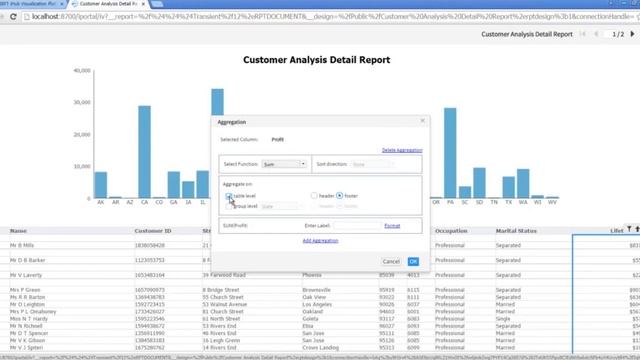Viewport: 640px width, 360px height.
Task: Click the Customer Analysis Detail Report chart title
Action: (316, 60)
